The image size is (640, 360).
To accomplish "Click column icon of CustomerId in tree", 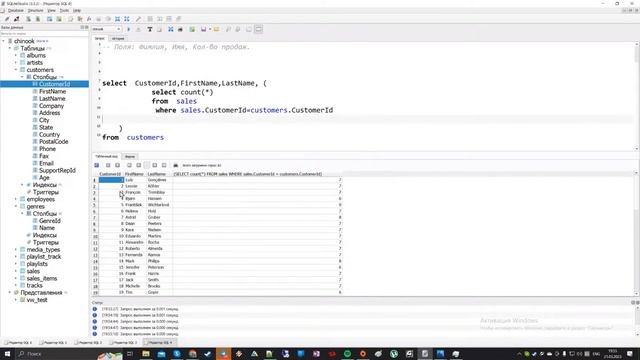I will click(x=35, y=84).
